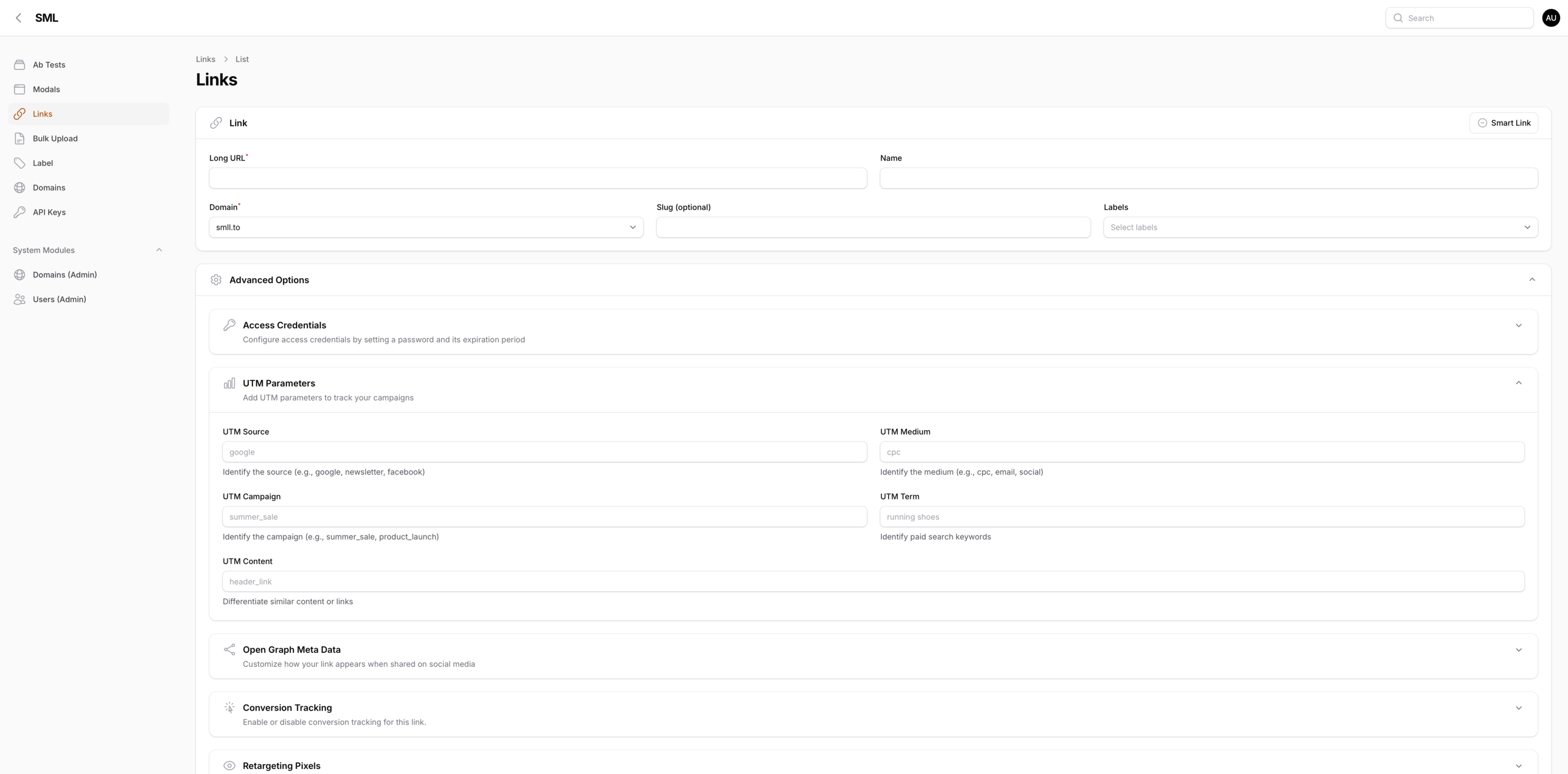
Task: Open the Domain dropdown smll.to
Action: (426, 227)
